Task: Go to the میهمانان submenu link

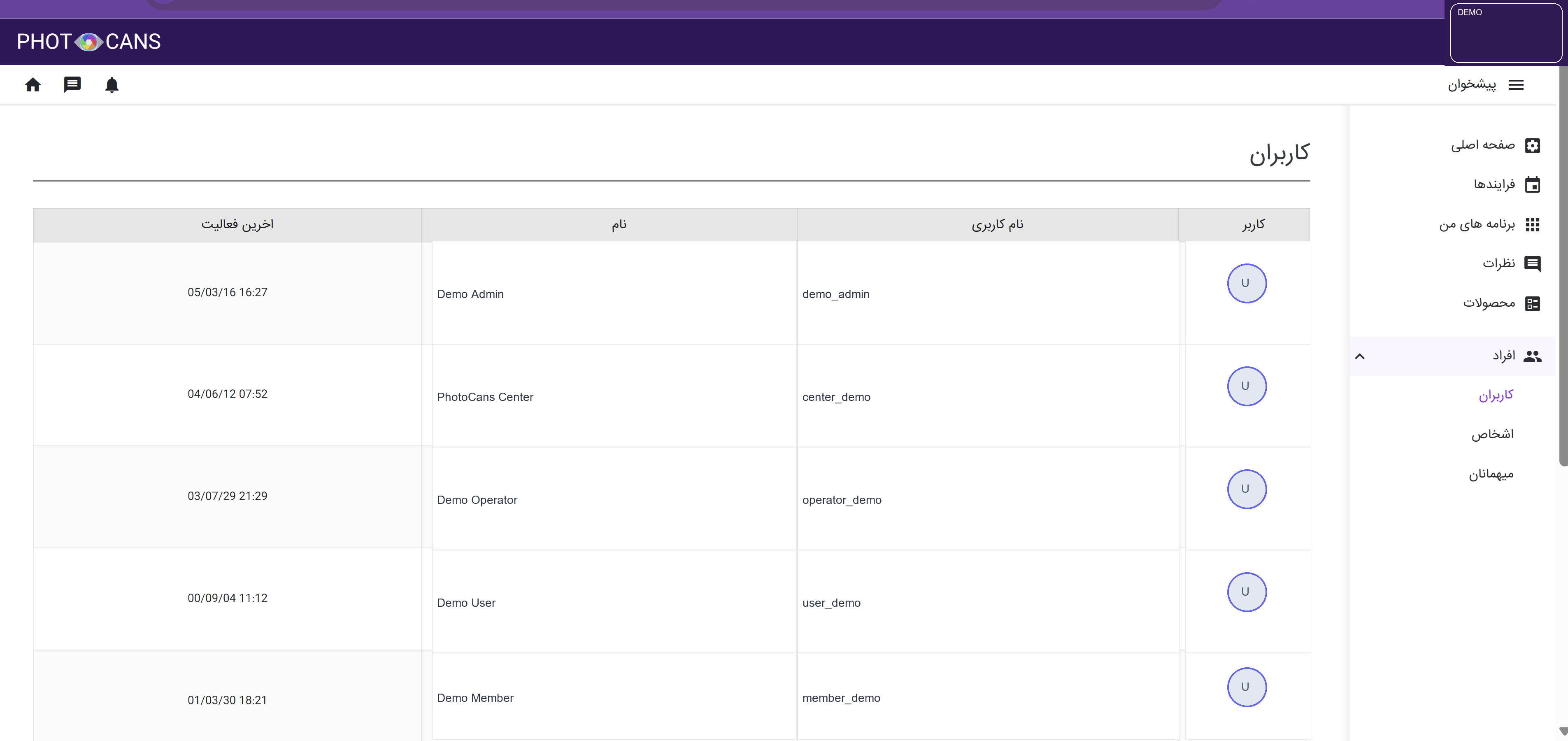Action: [1491, 474]
